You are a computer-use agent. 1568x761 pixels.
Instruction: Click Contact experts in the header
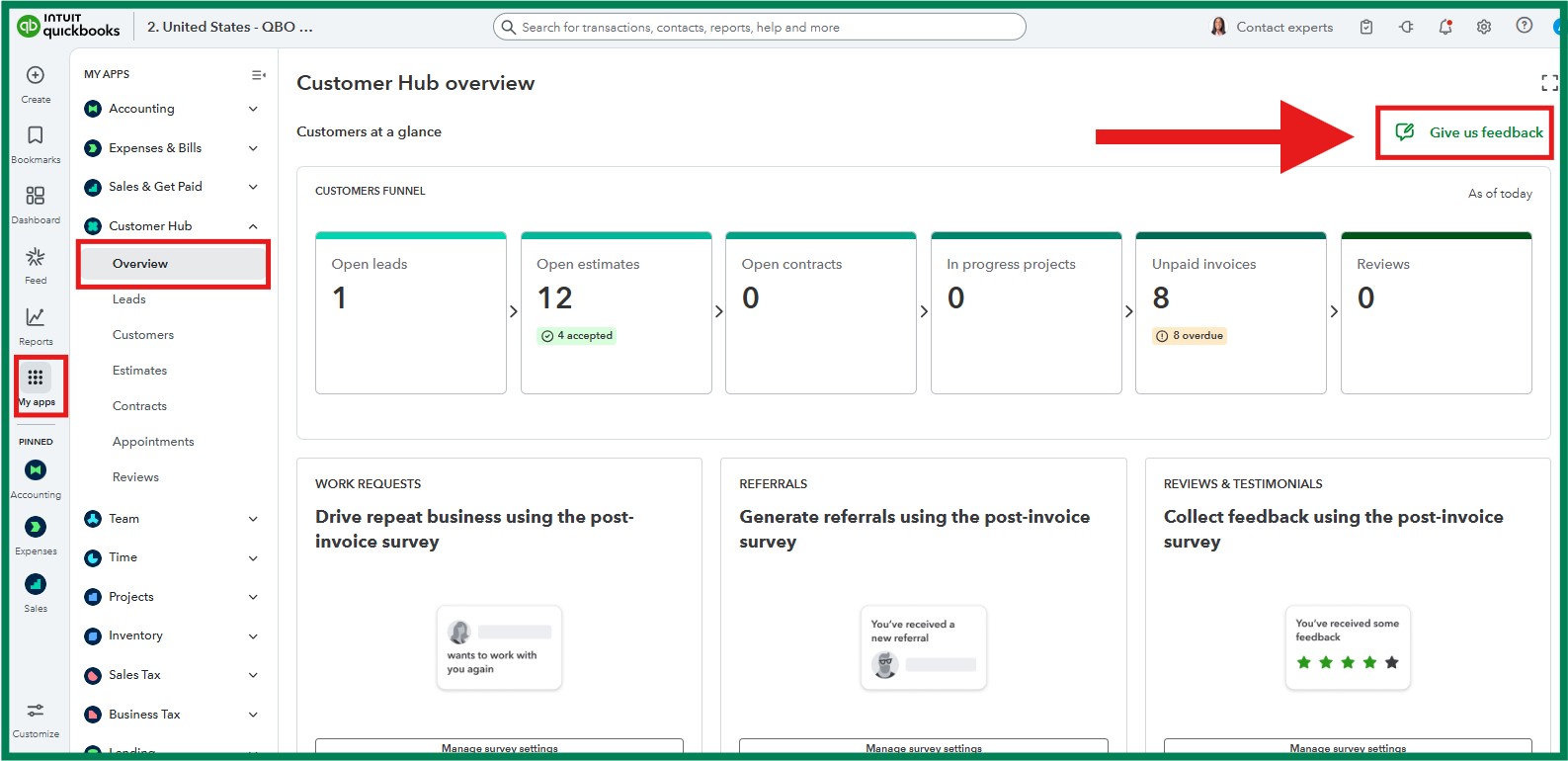click(1273, 27)
